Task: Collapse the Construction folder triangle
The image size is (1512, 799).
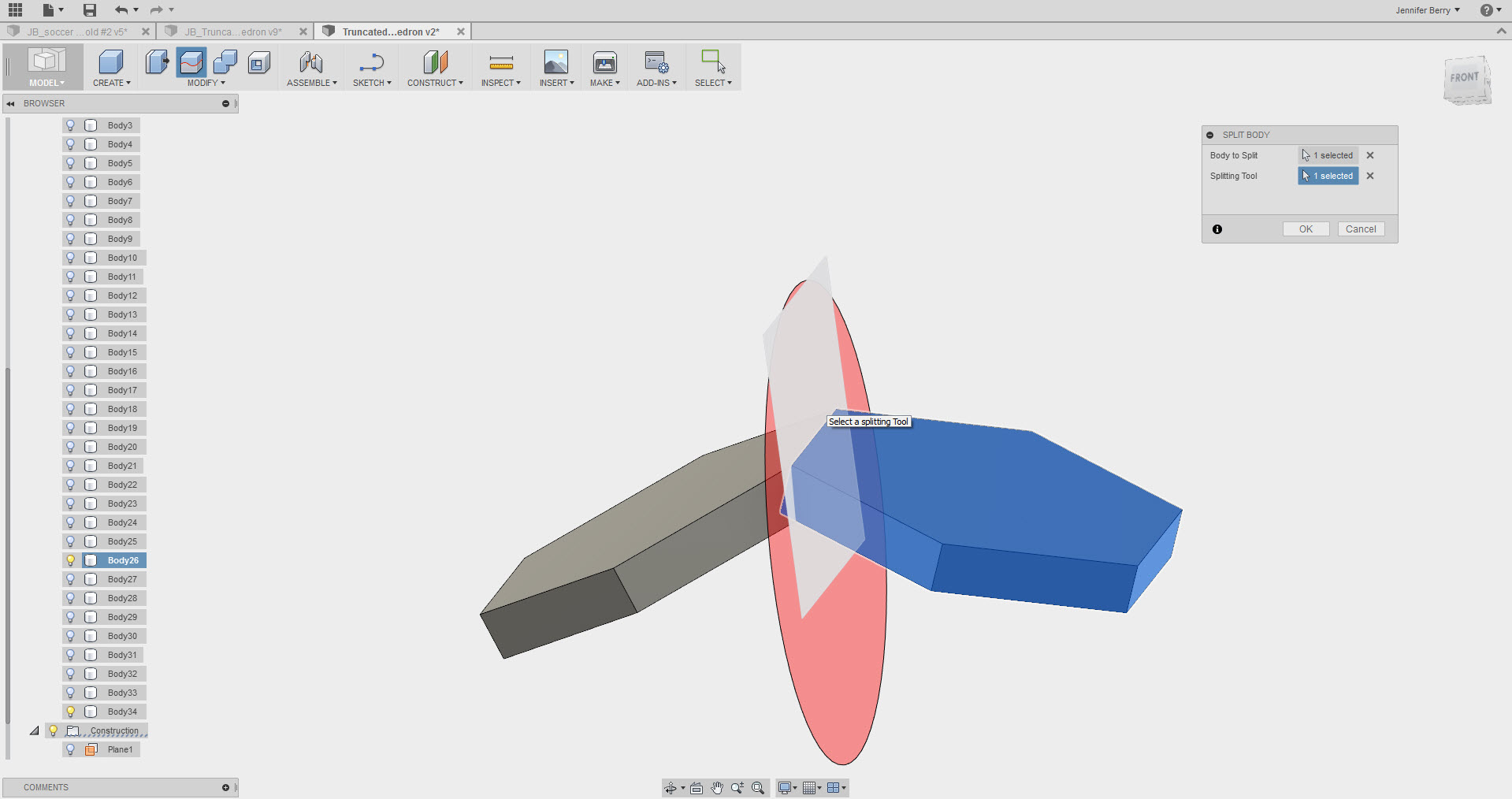Action: [x=35, y=730]
